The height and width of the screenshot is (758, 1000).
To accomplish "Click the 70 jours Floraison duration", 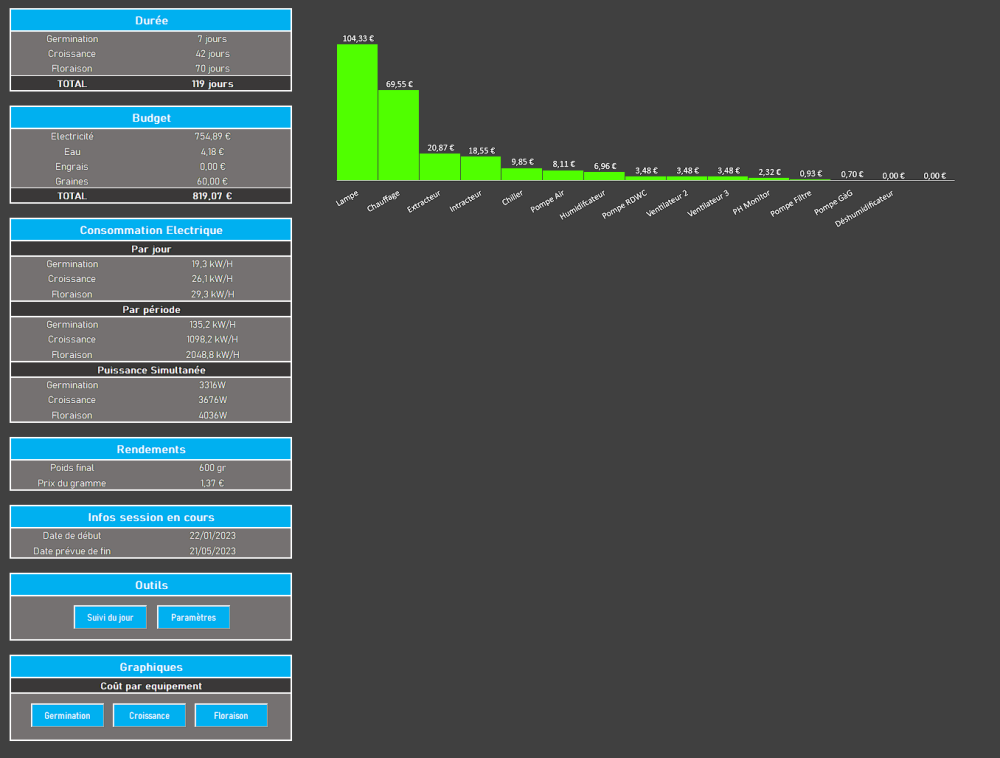I will 212,68.
